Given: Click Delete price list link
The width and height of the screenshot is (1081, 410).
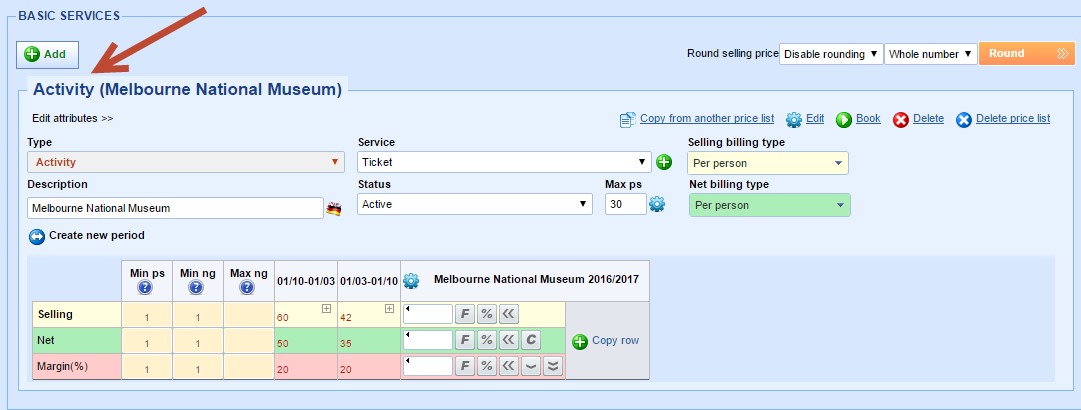Looking at the screenshot, I should pos(1013,119).
